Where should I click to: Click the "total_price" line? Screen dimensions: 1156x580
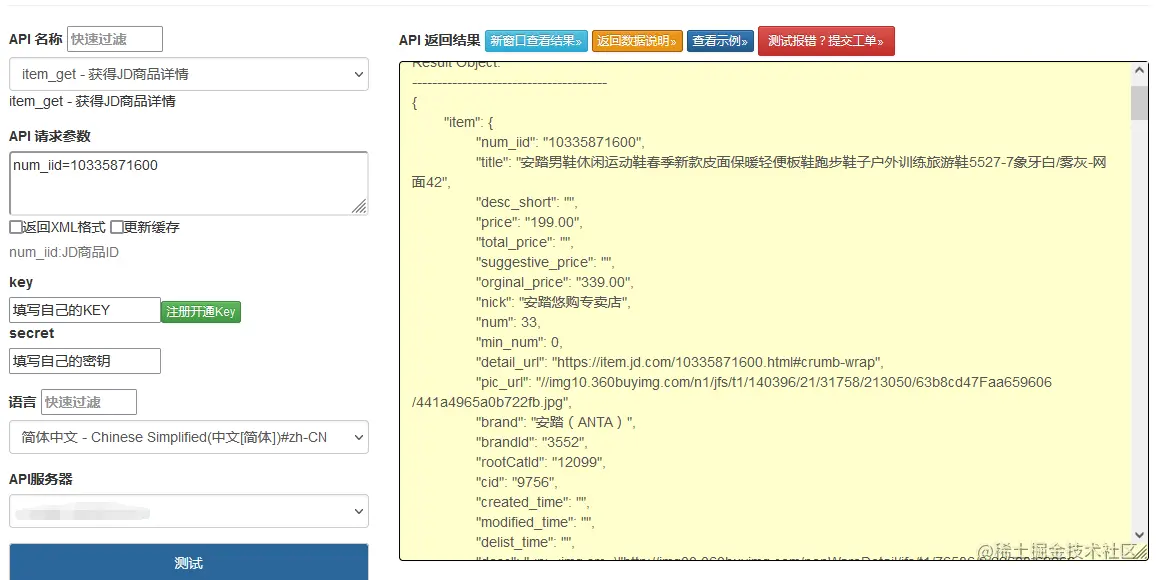click(524, 242)
